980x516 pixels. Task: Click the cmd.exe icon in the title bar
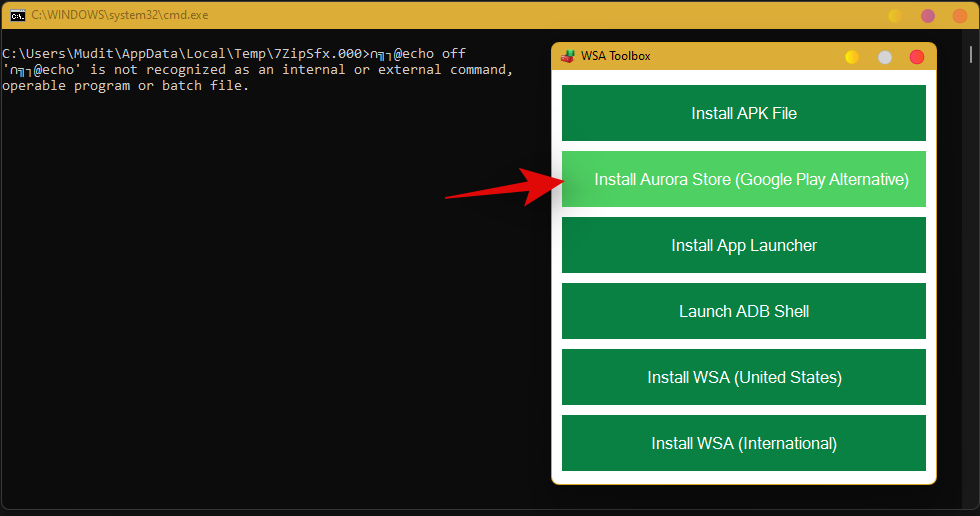point(18,16)
